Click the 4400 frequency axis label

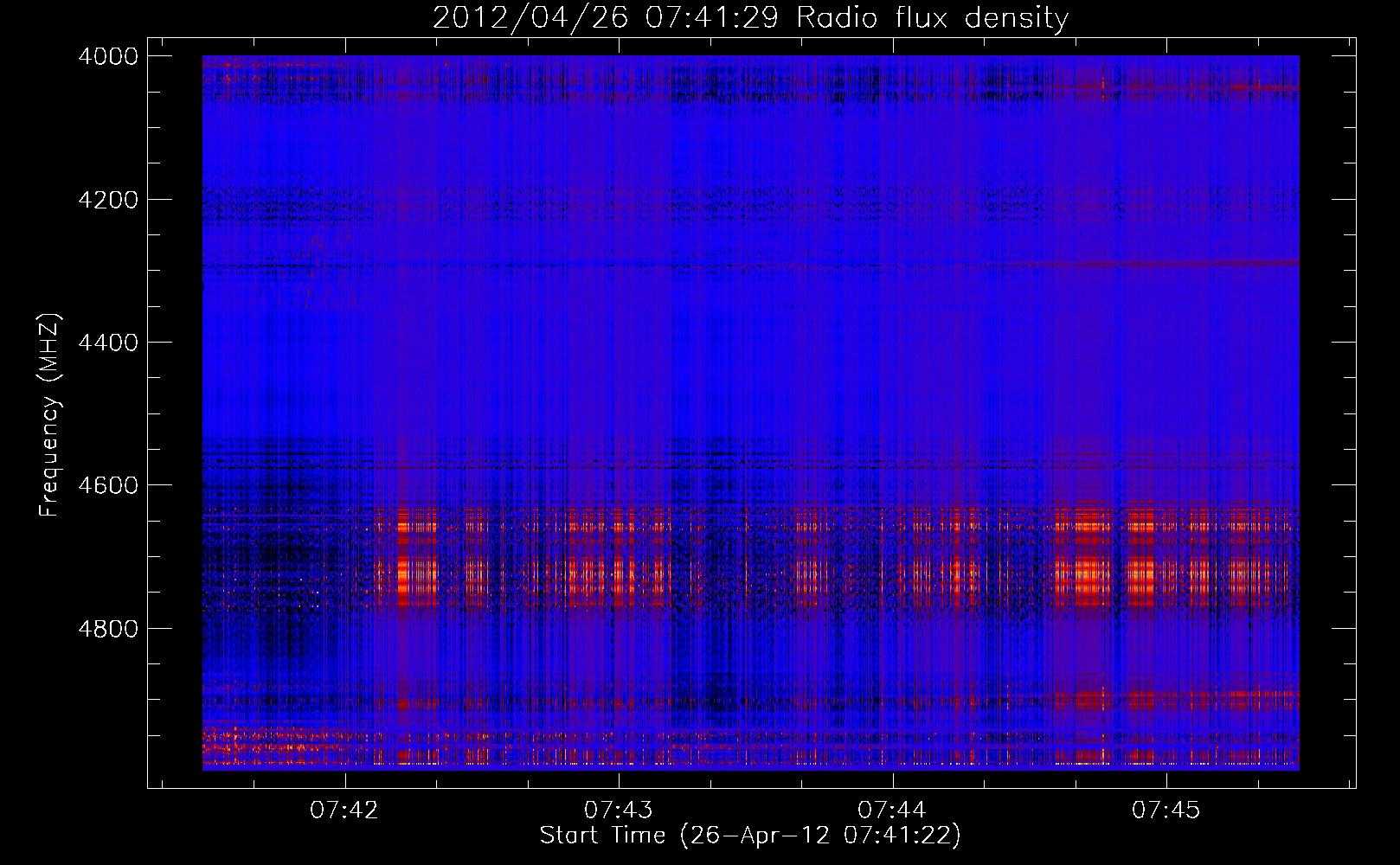(x=108, y=343)
